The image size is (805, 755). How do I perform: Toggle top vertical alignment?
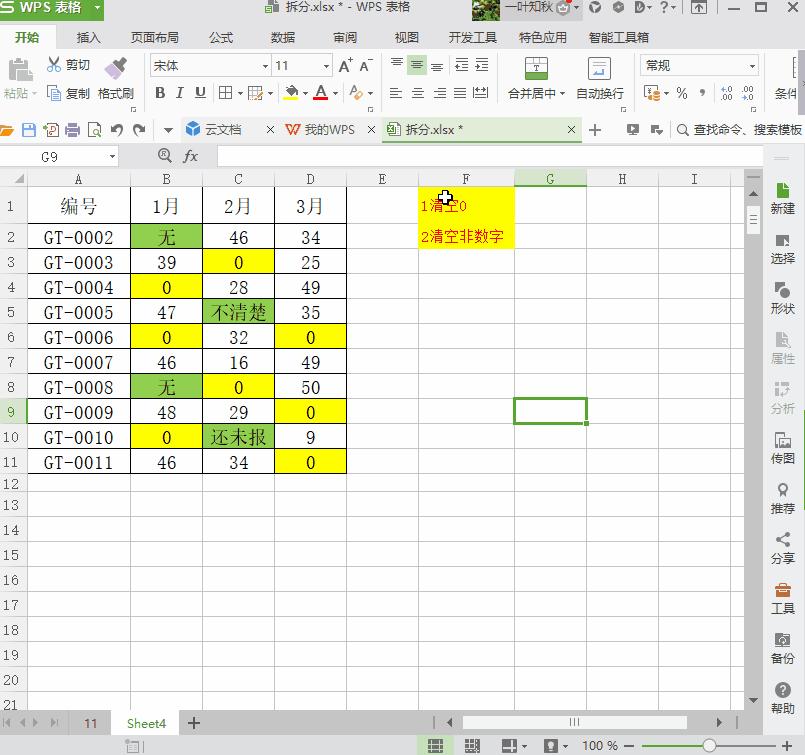pyautogui.click(x=396, y=65)
